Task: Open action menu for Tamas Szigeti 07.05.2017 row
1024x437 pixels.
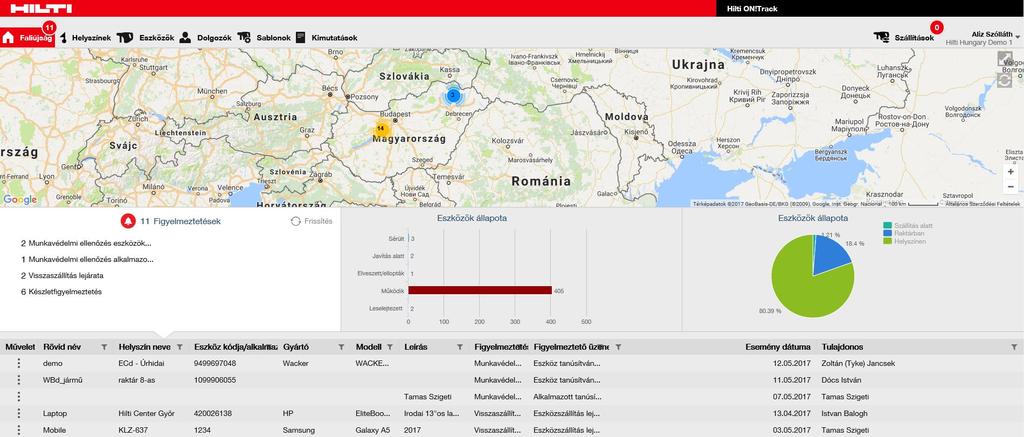Action: click(x=18, y=397)
